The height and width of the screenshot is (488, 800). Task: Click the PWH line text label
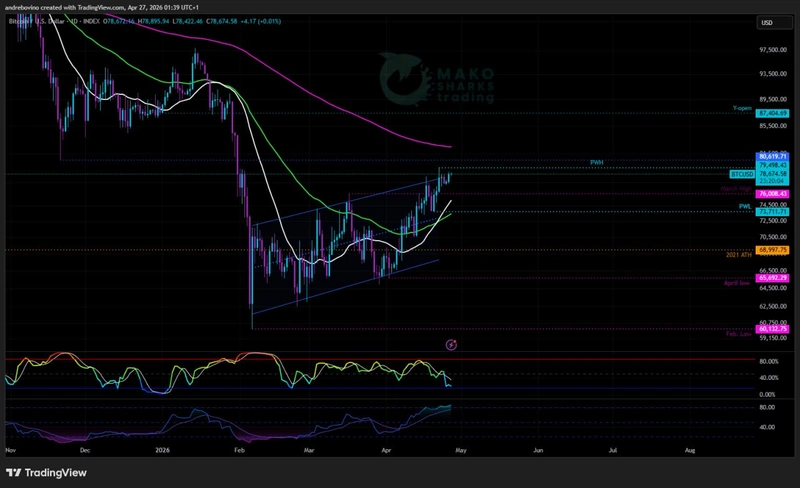(x=597, y=161)
